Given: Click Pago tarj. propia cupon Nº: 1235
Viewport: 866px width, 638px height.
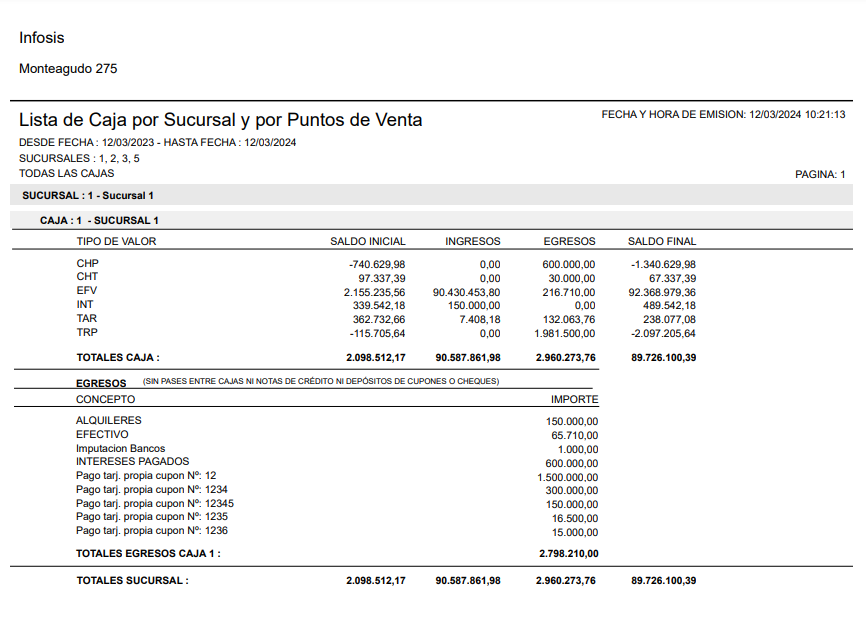Looking at the screenshot, I should [x=152, y=516].
